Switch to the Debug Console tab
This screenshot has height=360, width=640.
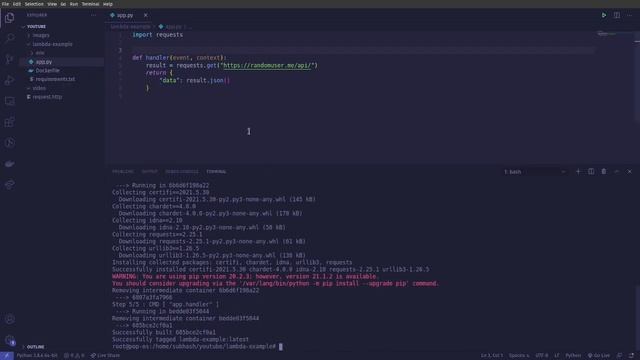[x=182, y=172]
